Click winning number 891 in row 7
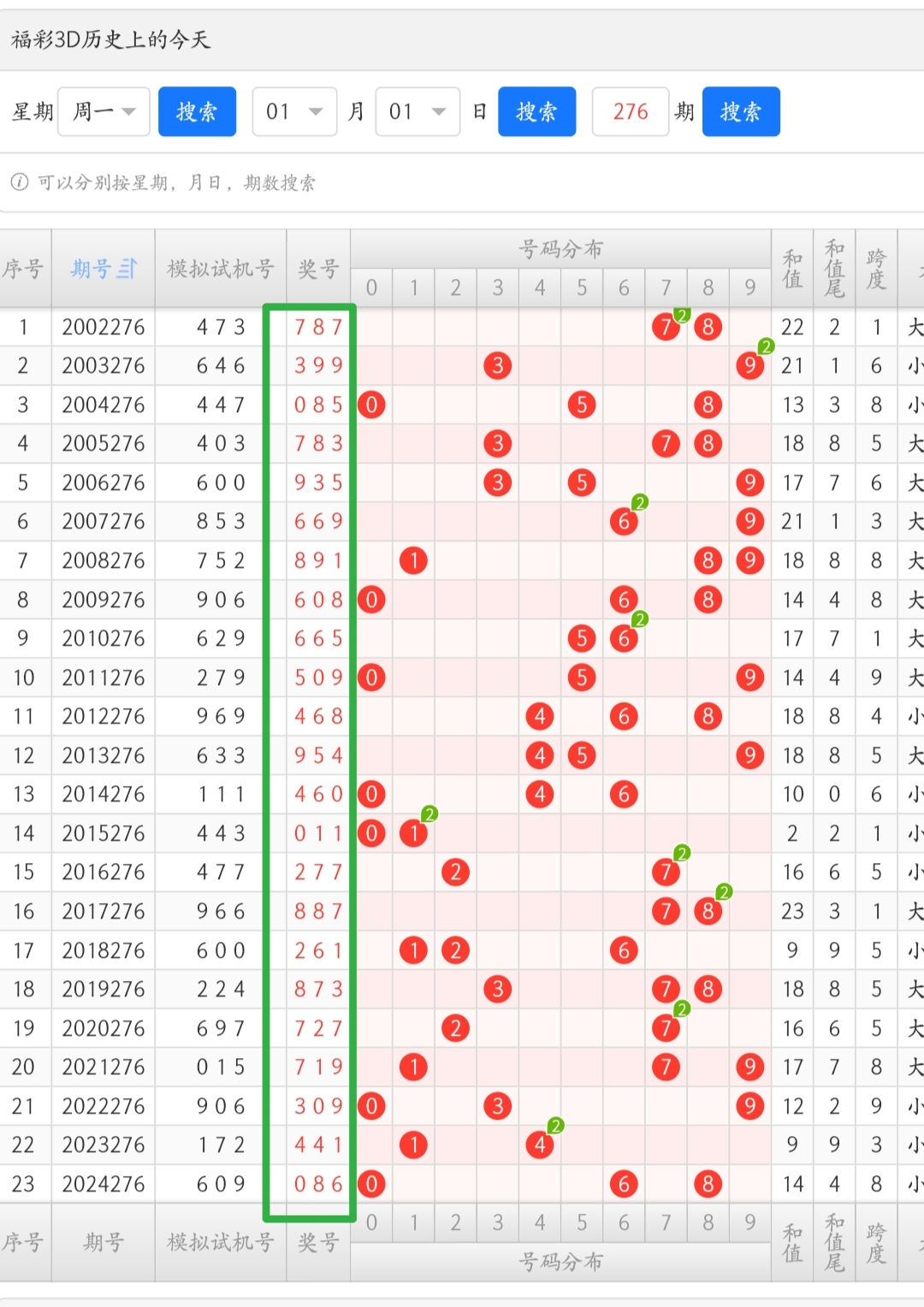This screenshot has width=924, height=1307. [318, 560]
